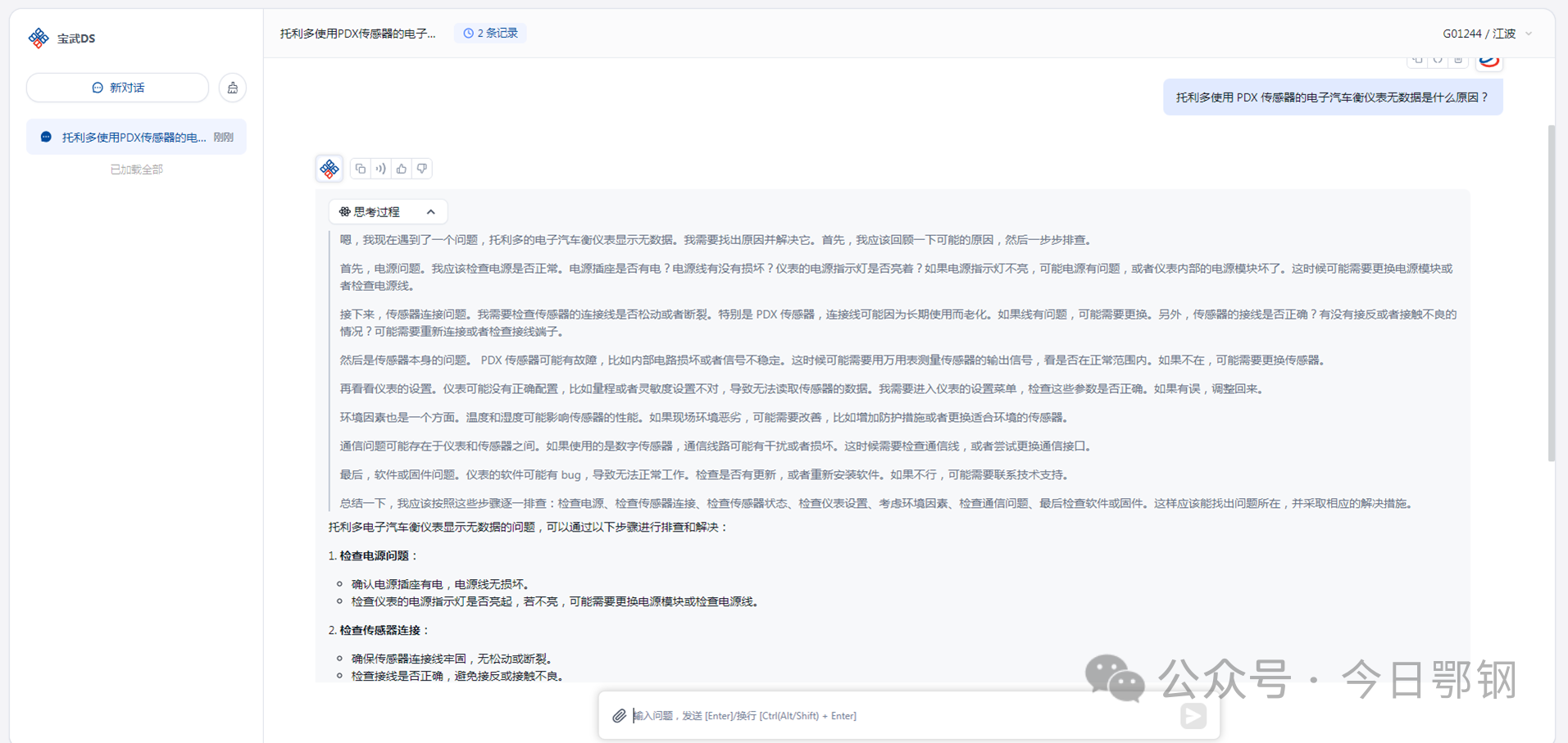This screenshot has height=743, width=1568.
Task: Give the response a thumbs down
Action: [422, 169]
